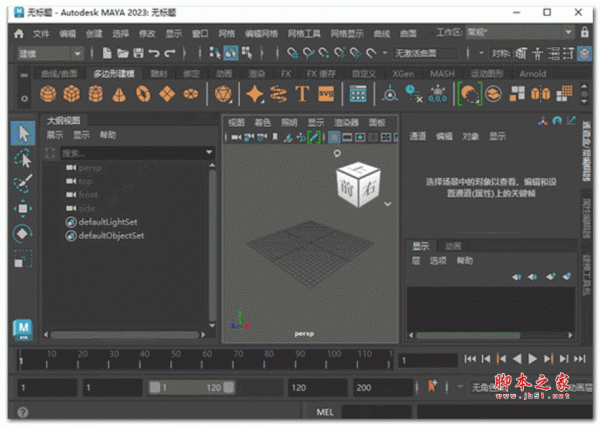This screenshot has width=600, height=426.
Task: Create a polygon cube from the shelf
Action: click(x=71, y=94)
